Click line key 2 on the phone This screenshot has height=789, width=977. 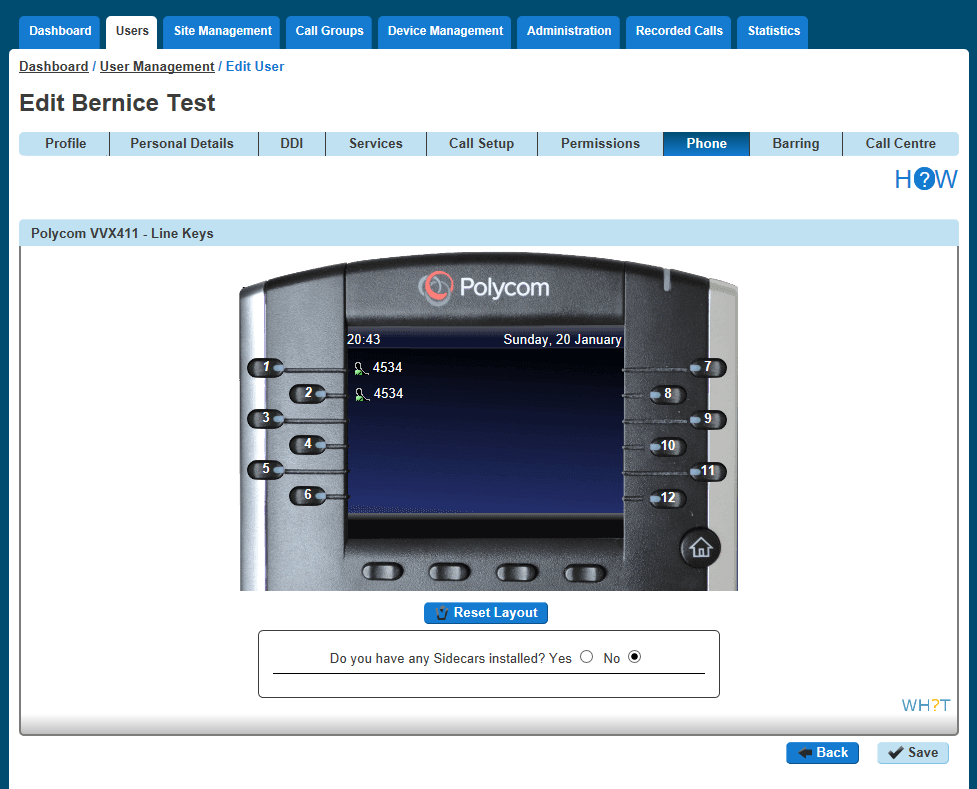tap(308, 393)
